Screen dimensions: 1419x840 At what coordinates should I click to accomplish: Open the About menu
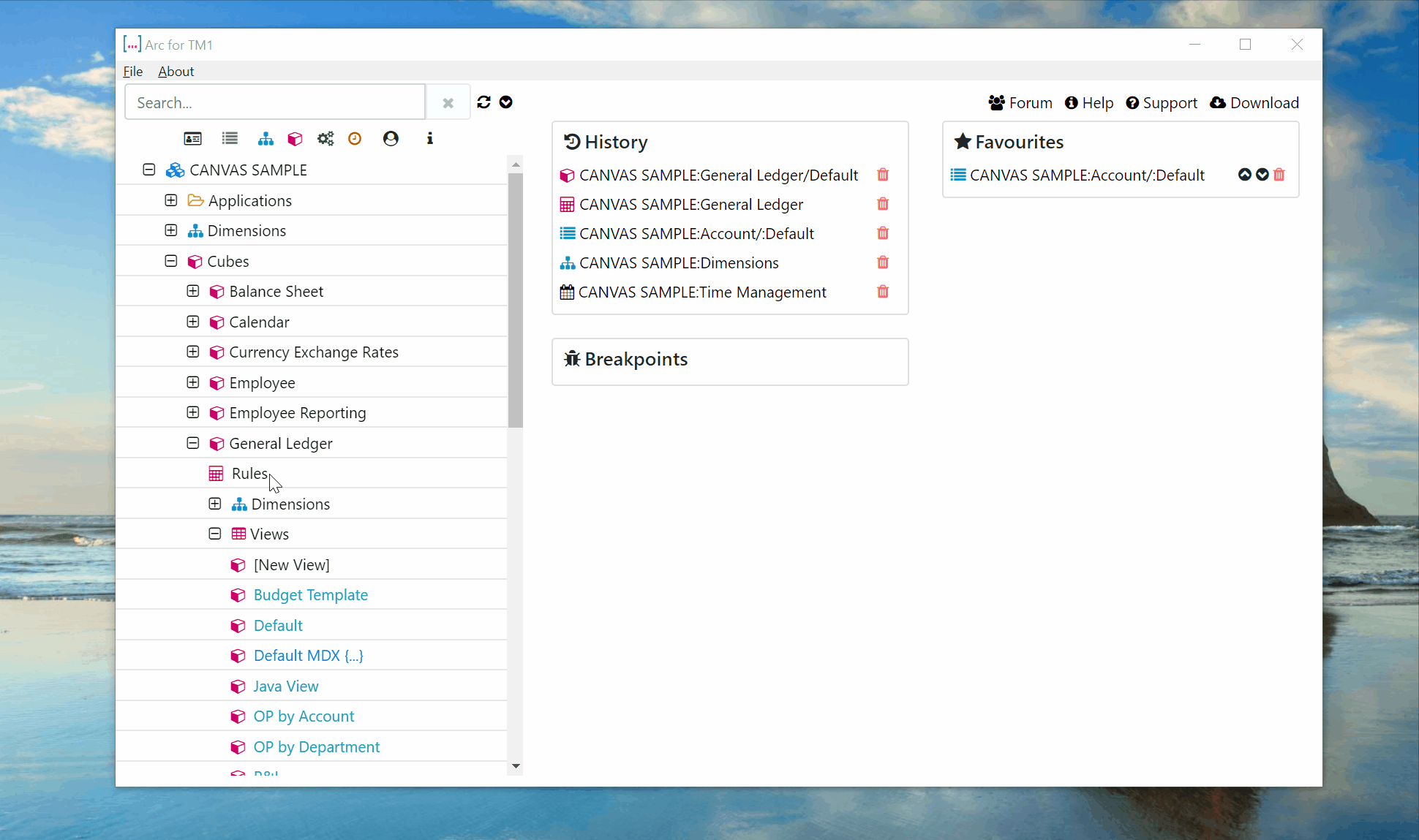[x=176, y=71]
